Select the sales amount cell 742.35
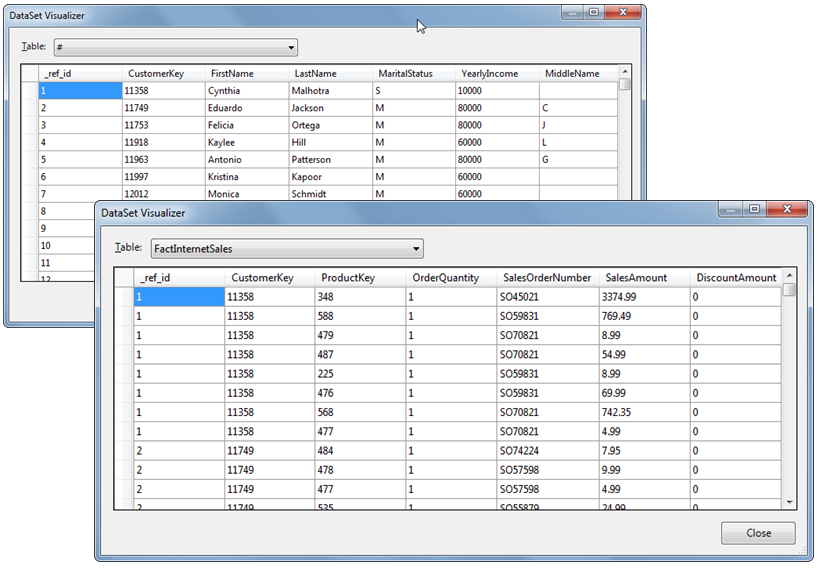 (x=645, y=412)
